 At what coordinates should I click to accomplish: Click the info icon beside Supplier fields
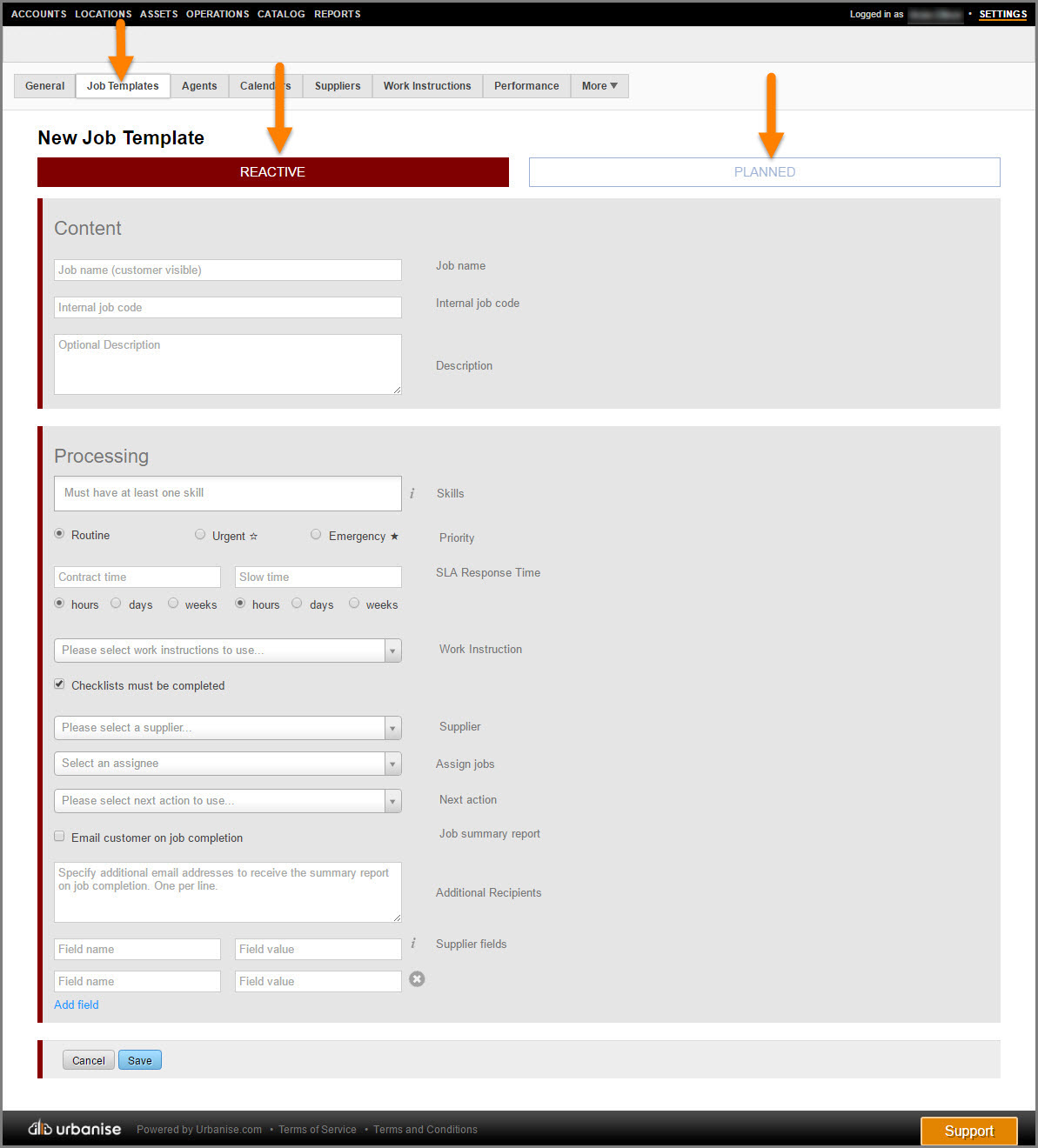tap(413, 944)
